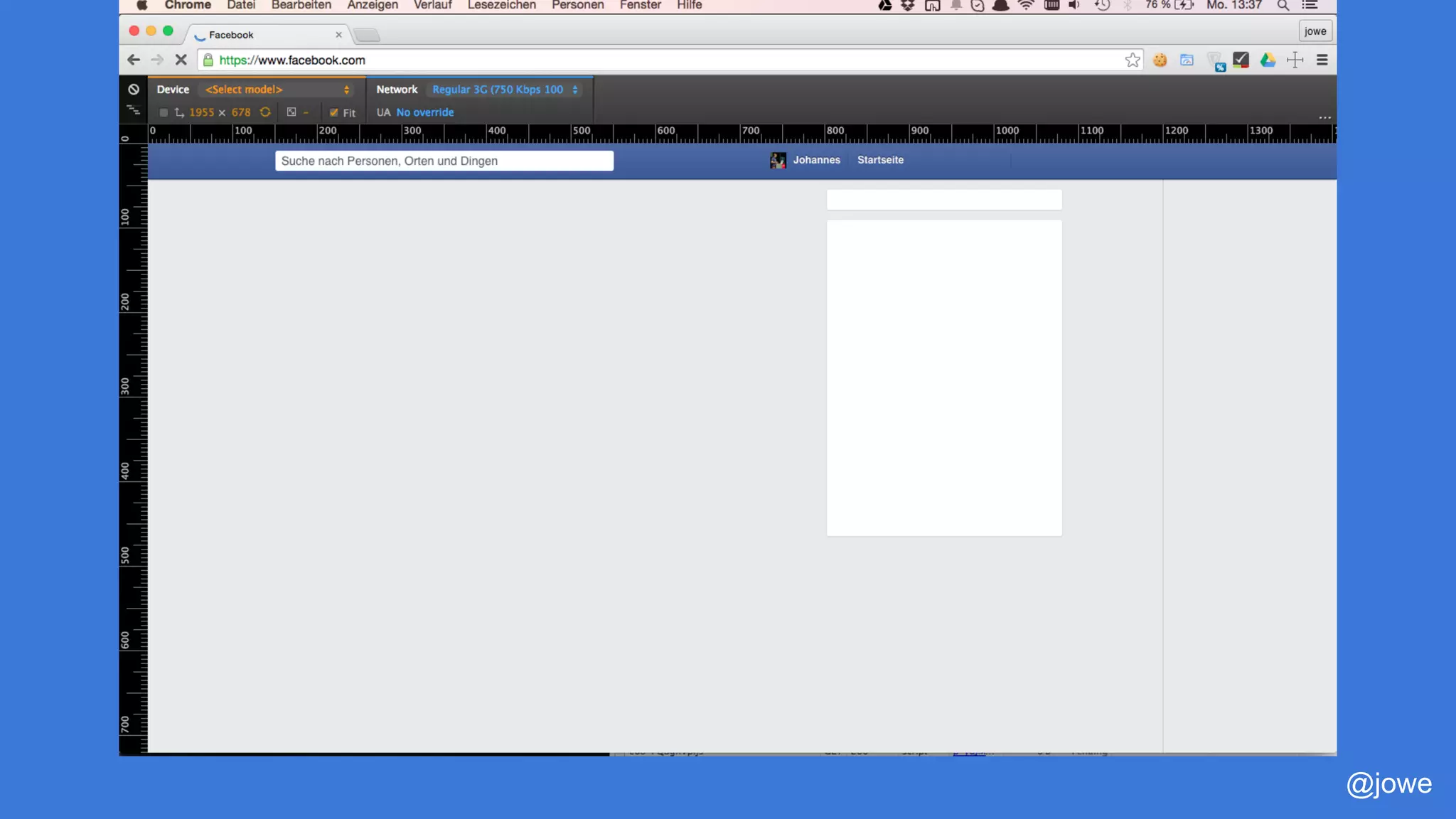Viewport: 1456px width, 819px height.
Task: Click the No override UA link
Action: (x=424, y=112)
